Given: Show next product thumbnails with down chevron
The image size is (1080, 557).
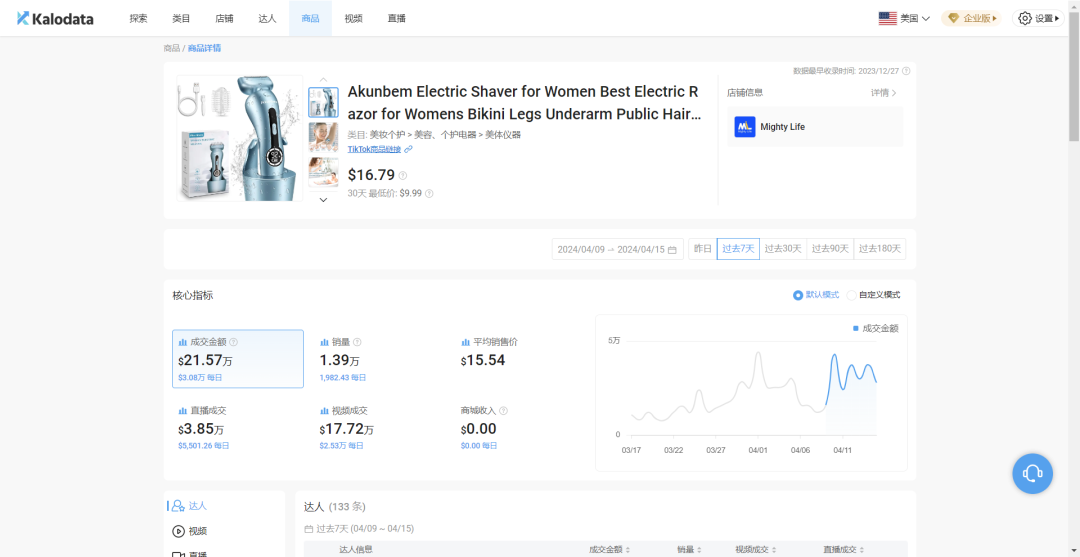Looking at the screenshot, I should [323, 200].
